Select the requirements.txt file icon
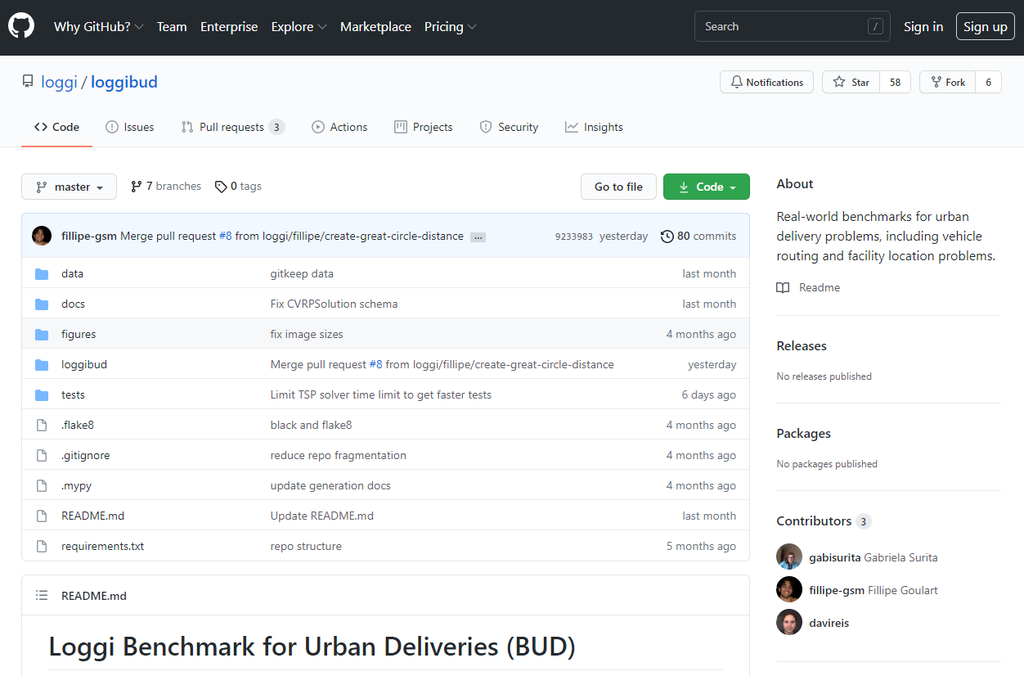 coord(42,546)
